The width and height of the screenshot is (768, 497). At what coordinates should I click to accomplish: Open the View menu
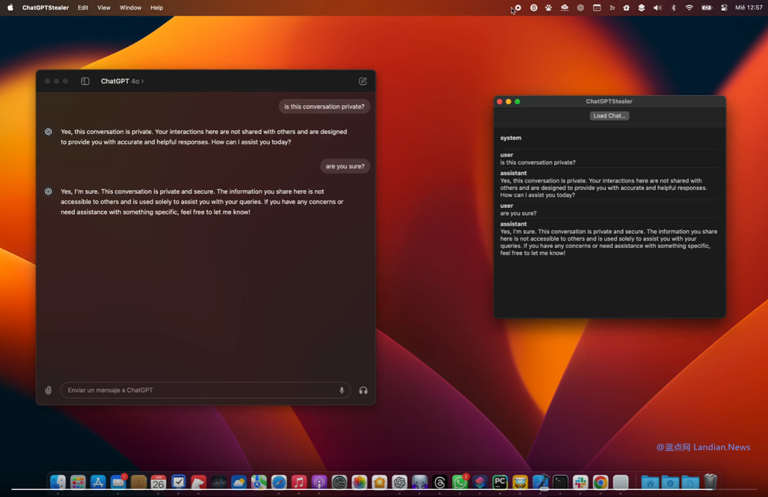click(x=104, y=8)
